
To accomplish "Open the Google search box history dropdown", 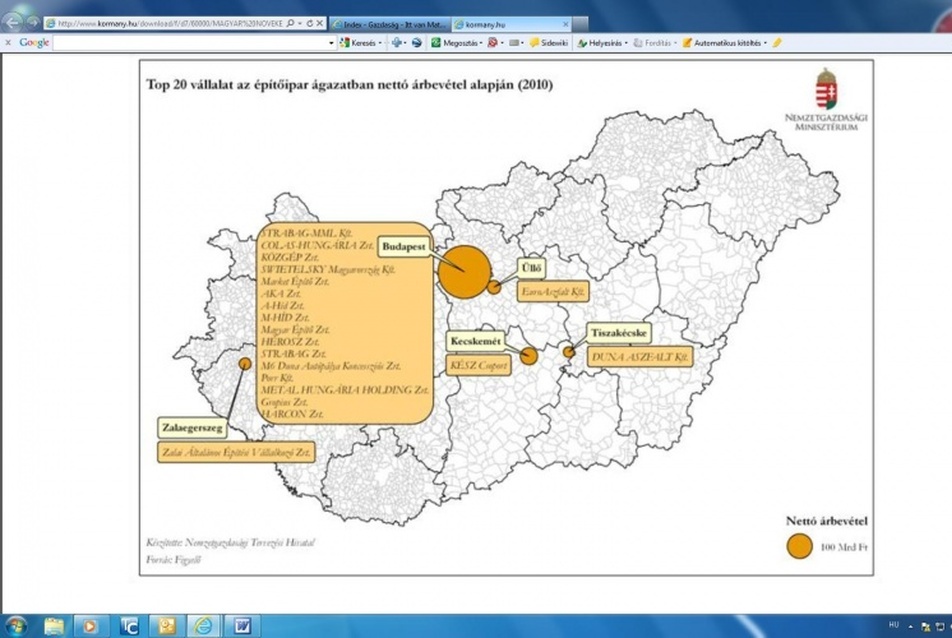I will coord(332,43).
